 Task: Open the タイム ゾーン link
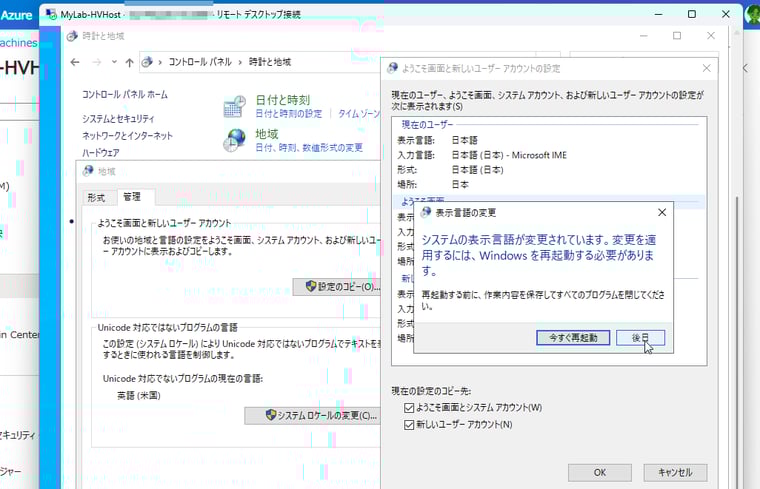tap(359, 113)
